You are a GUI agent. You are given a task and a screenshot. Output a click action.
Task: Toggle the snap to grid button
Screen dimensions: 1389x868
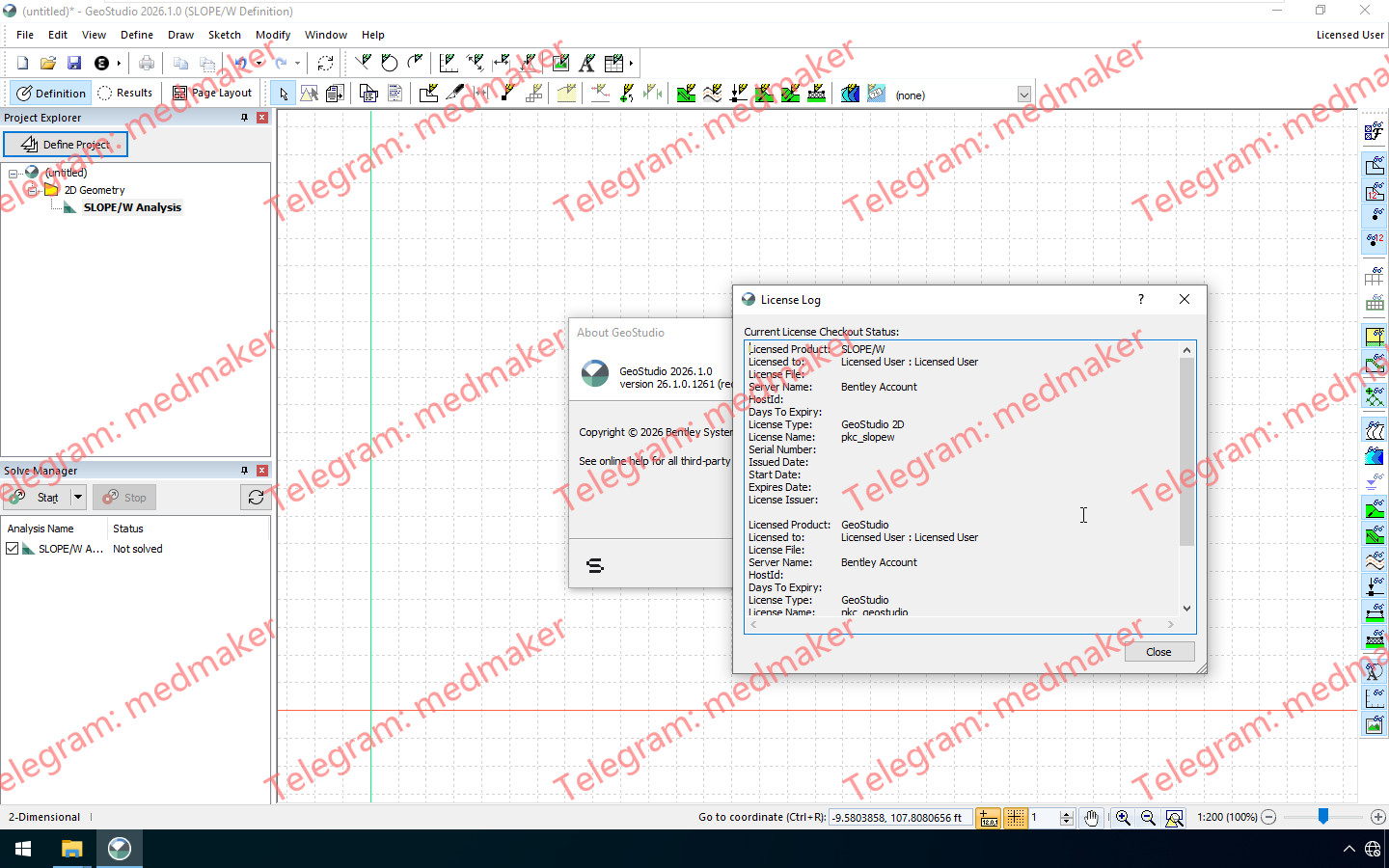pos(1016,818)
